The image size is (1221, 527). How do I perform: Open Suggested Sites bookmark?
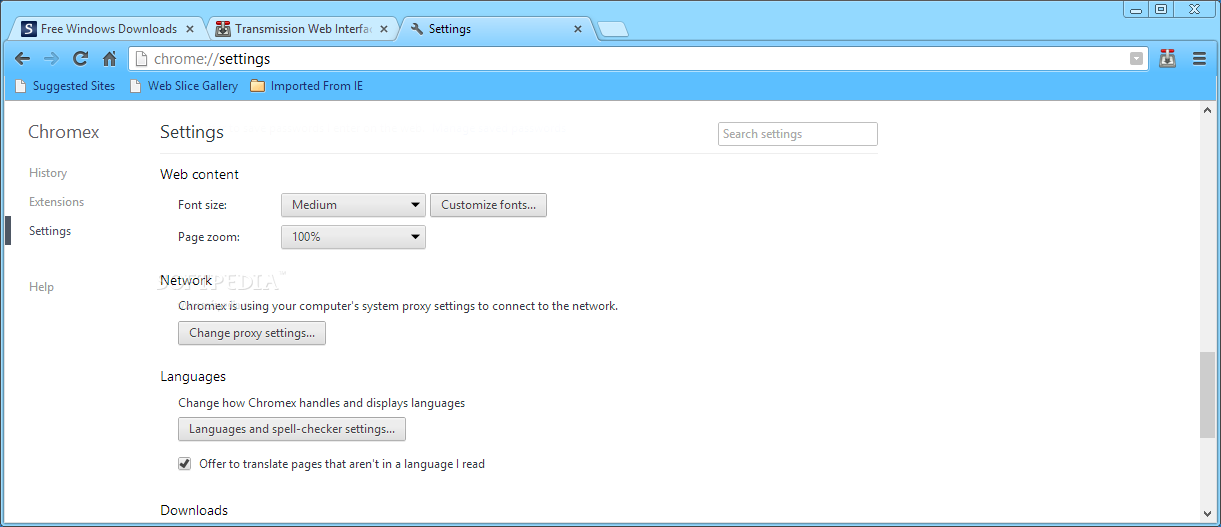pyautogui.click(x=65, y=86)
